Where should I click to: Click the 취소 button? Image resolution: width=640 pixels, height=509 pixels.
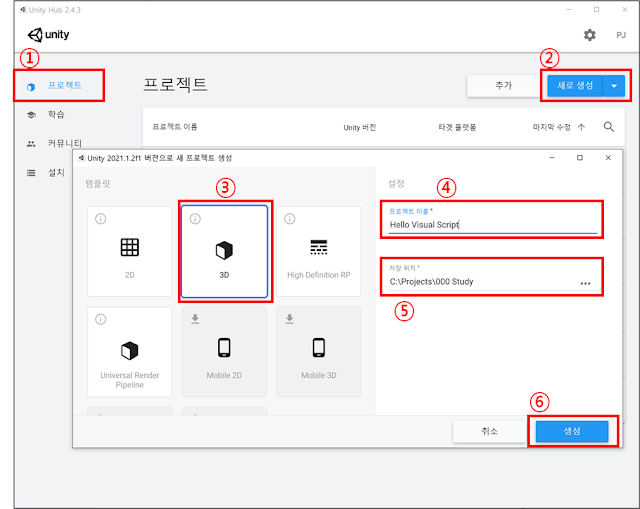[x=489, y=431]
